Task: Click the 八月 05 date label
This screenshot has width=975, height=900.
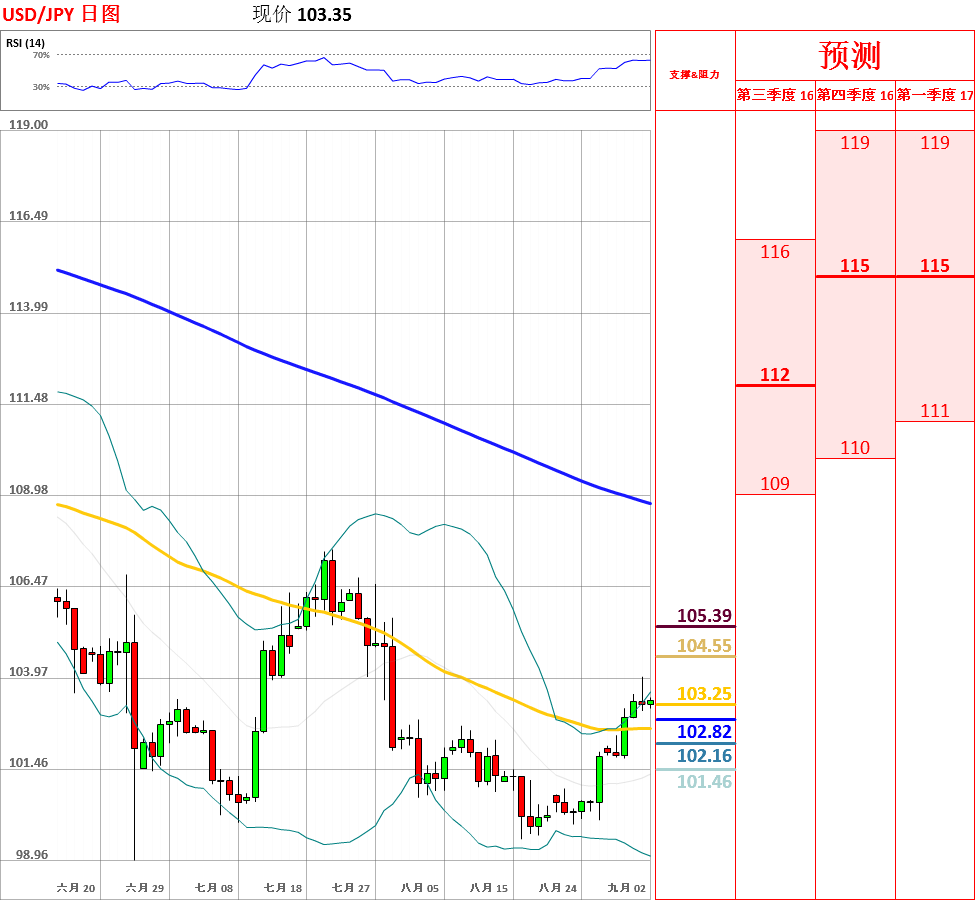Action: click(420, 888)
